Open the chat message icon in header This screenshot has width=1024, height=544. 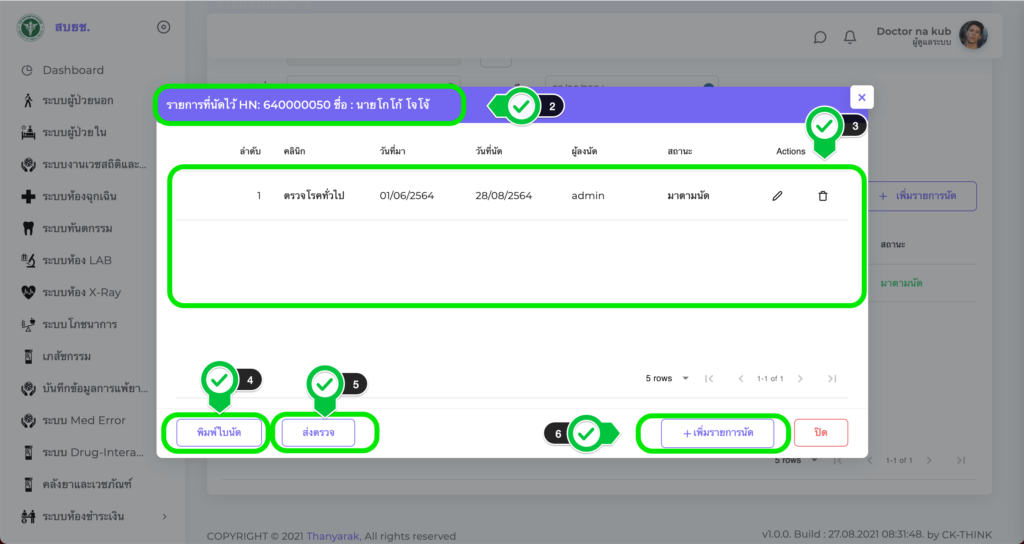pyautogui.click(x=820, y=37)
